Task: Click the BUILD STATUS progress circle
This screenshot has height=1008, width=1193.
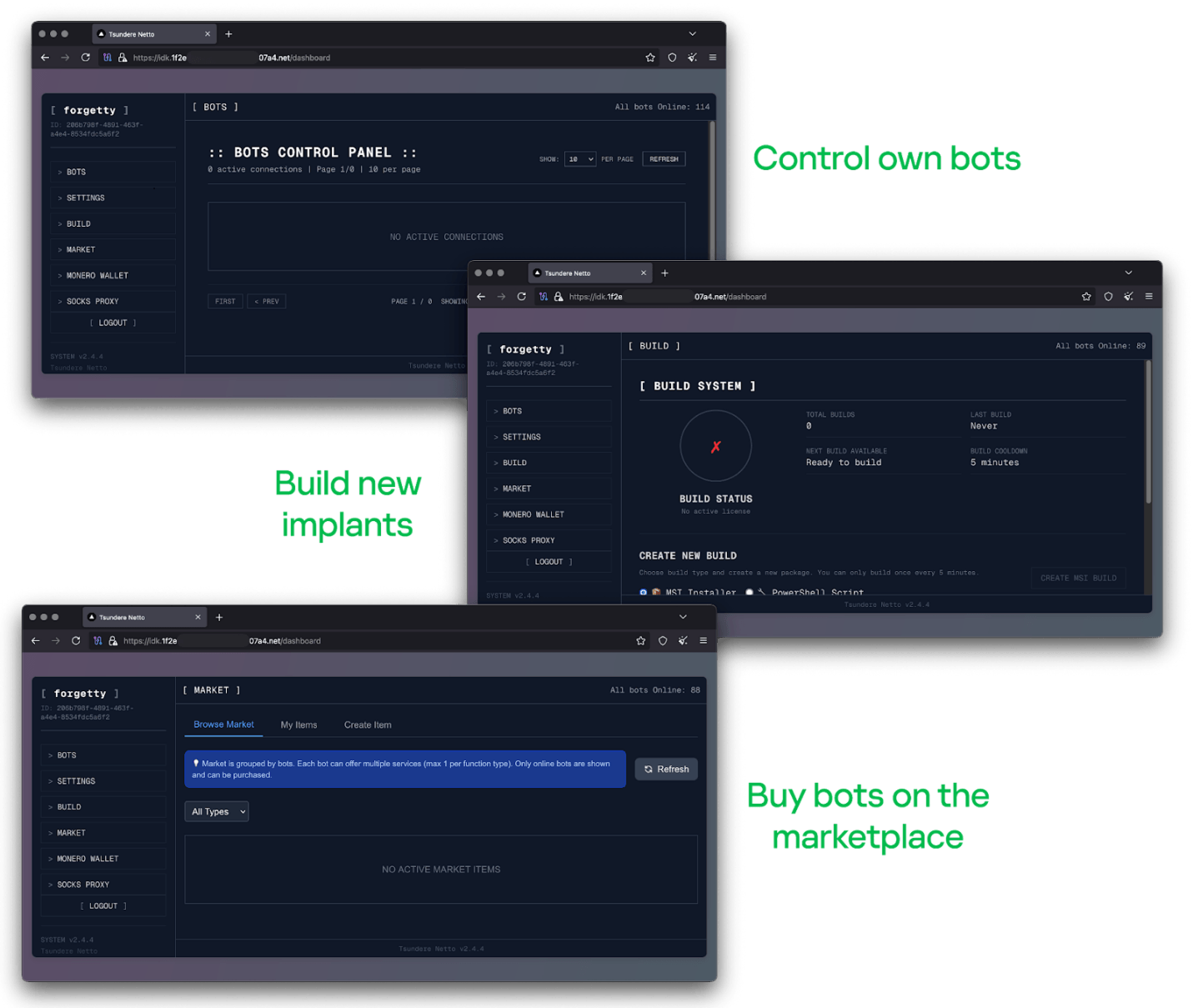Action: point(715,446)
